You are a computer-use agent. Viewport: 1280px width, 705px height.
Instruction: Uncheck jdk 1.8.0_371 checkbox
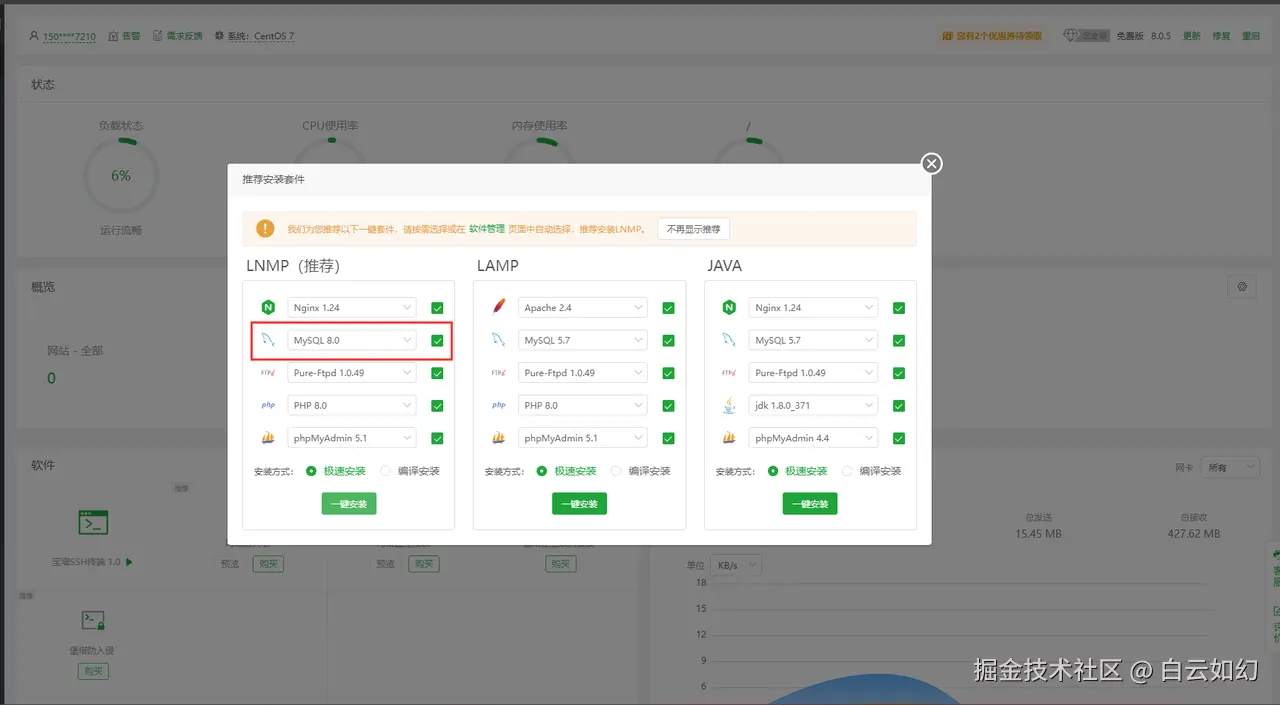899,405
